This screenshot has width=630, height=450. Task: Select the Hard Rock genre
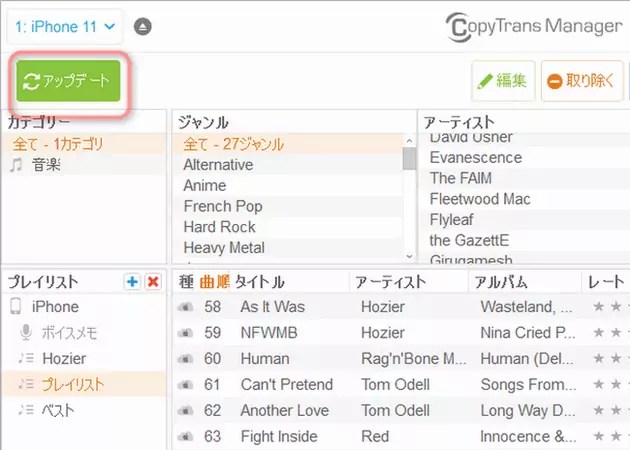pos(288,227)
